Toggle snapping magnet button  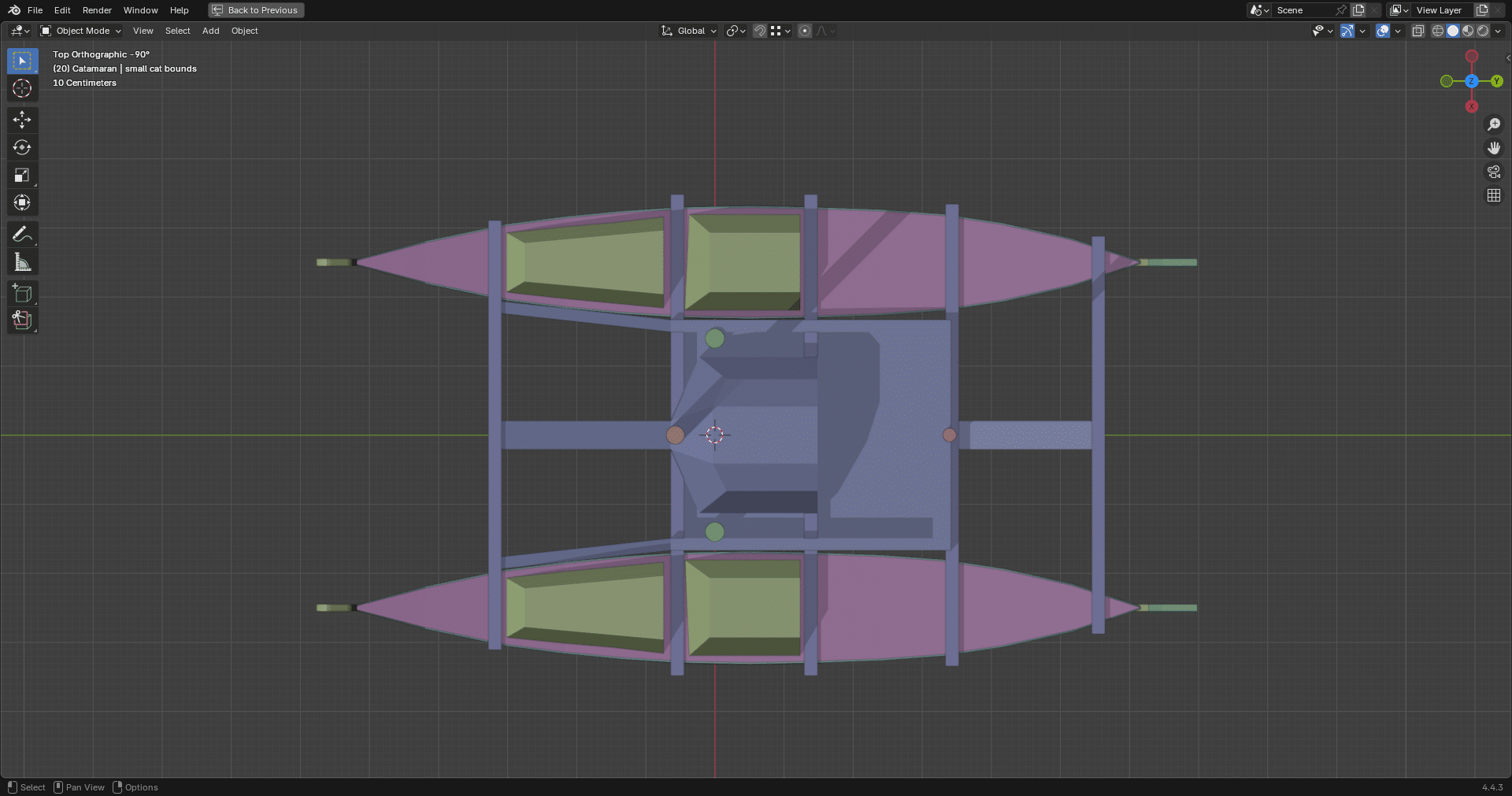point(760,31)
